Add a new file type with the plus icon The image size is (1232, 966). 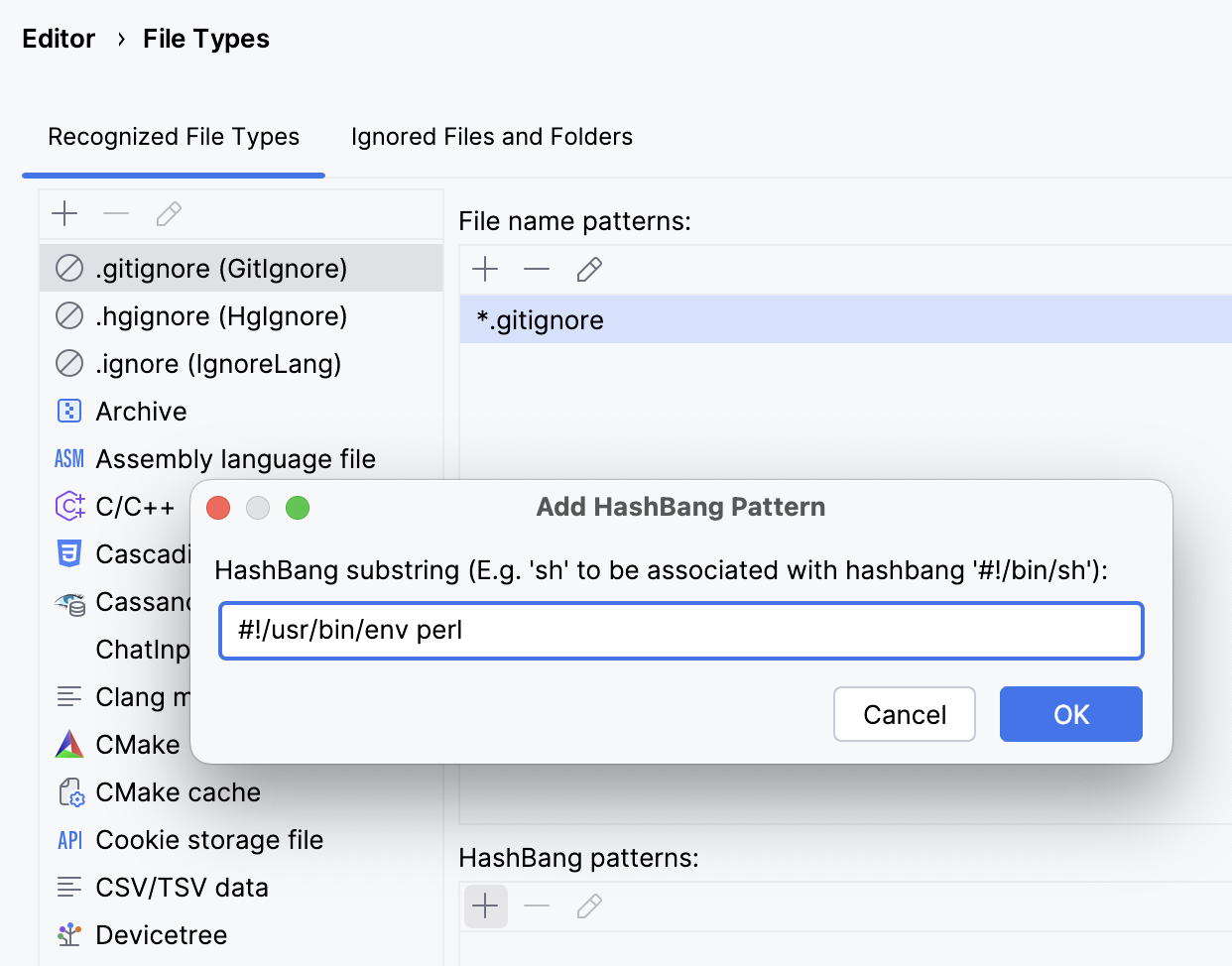pos(64,213)
